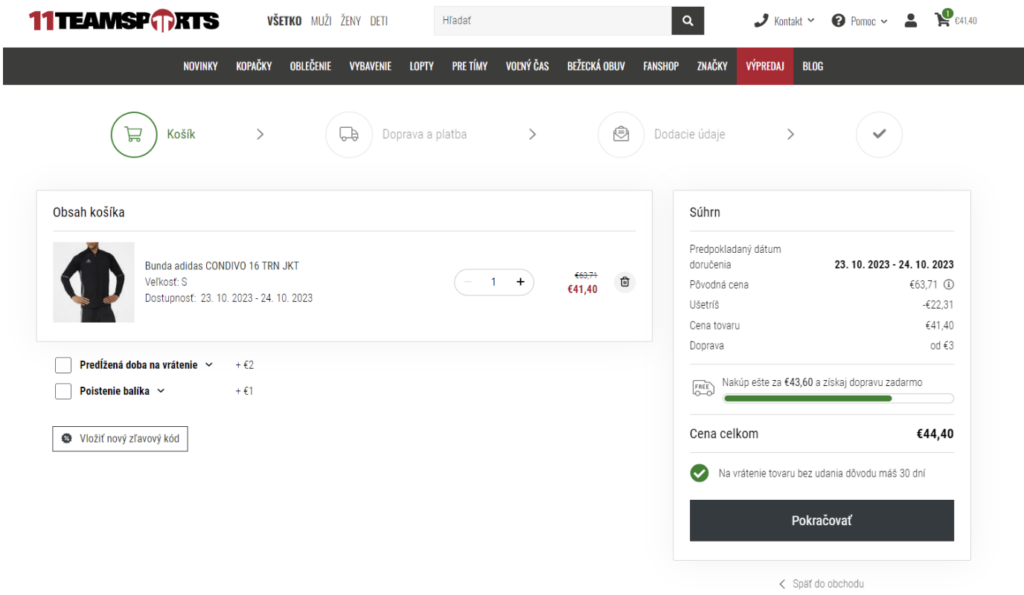Click the quantity value field showing 1
Screen dimensions: 1024x595
click(494, 282)
